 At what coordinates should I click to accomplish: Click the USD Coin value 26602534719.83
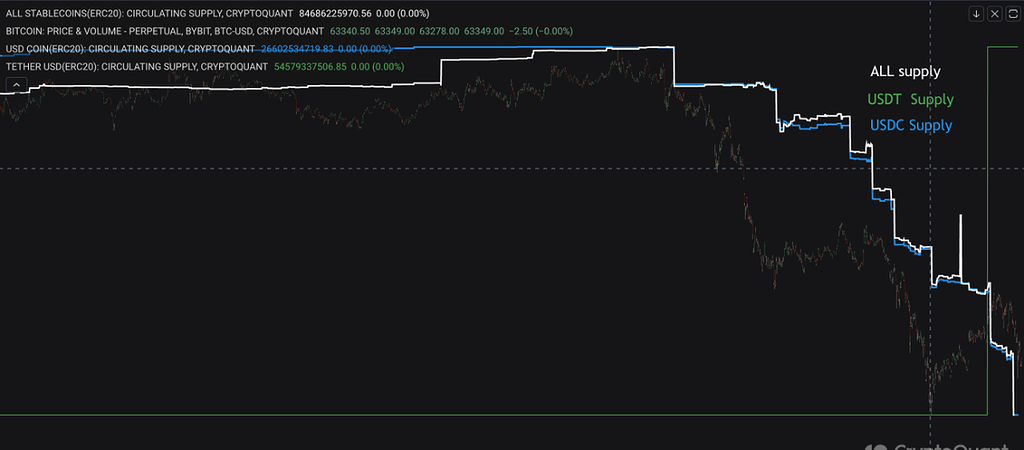pyautogui.click(x=297, y=48)
